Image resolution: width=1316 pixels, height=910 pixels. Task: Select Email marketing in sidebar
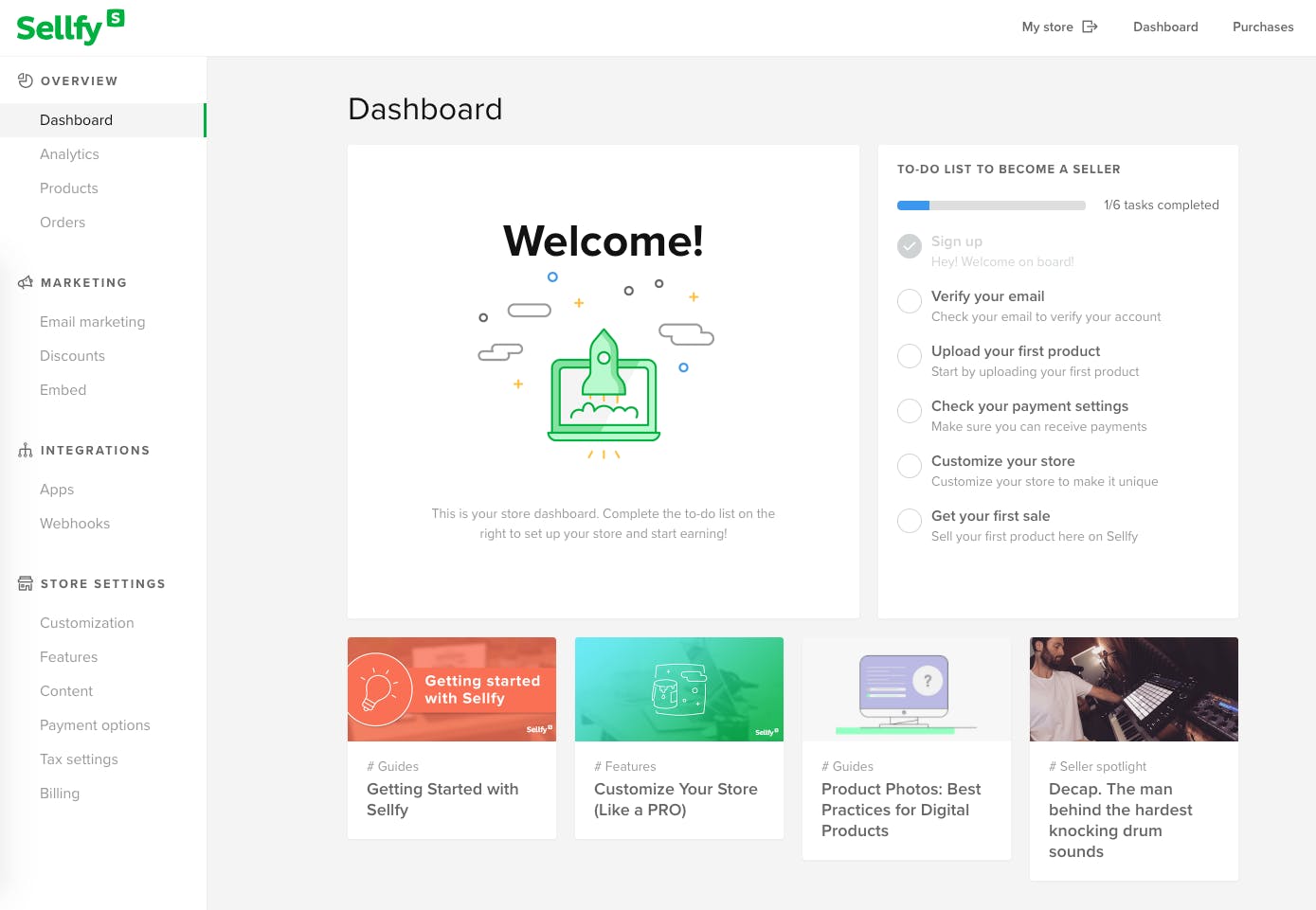(93, 322)
